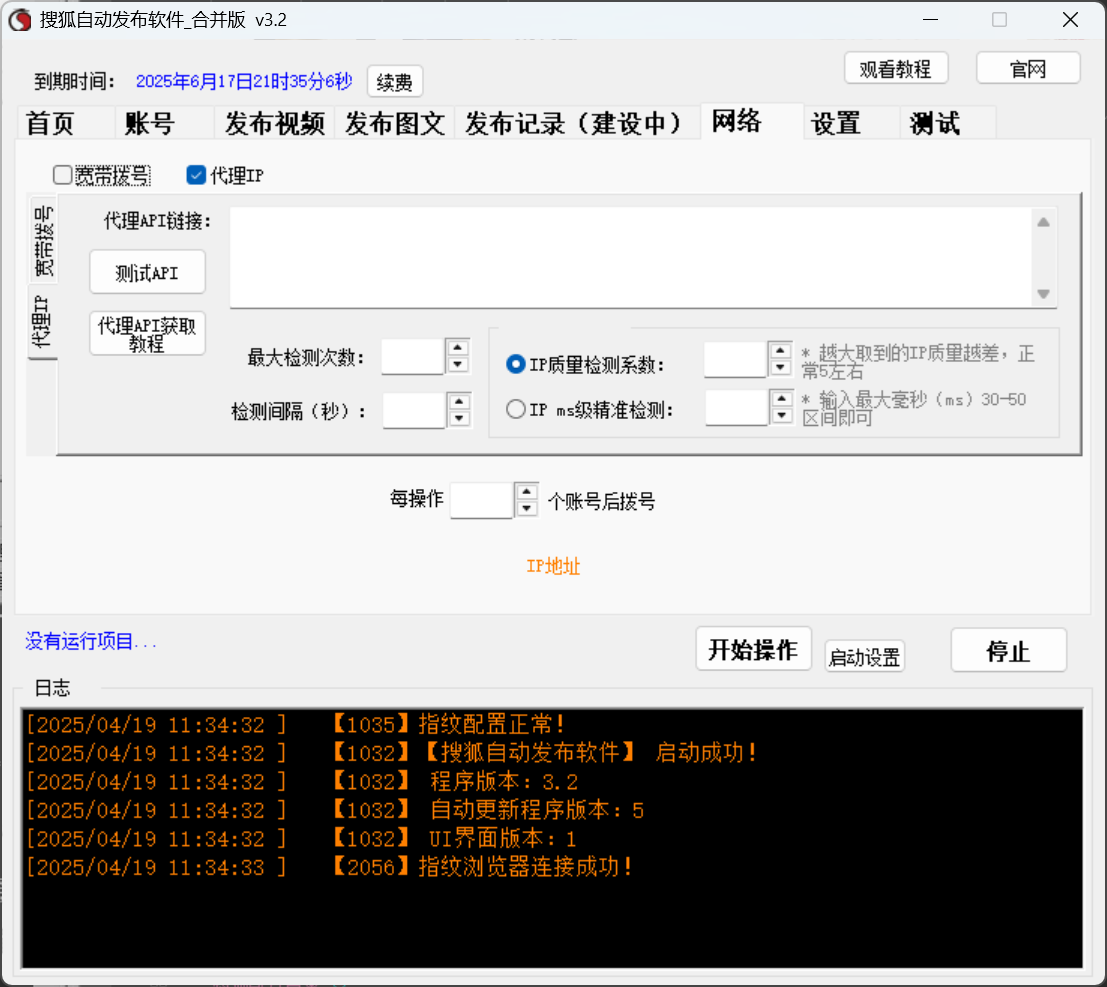The width and height of the screenshot is (1107, 987).
Task: Click the IP质量检测系数 number field
Action: coord(736,359)
